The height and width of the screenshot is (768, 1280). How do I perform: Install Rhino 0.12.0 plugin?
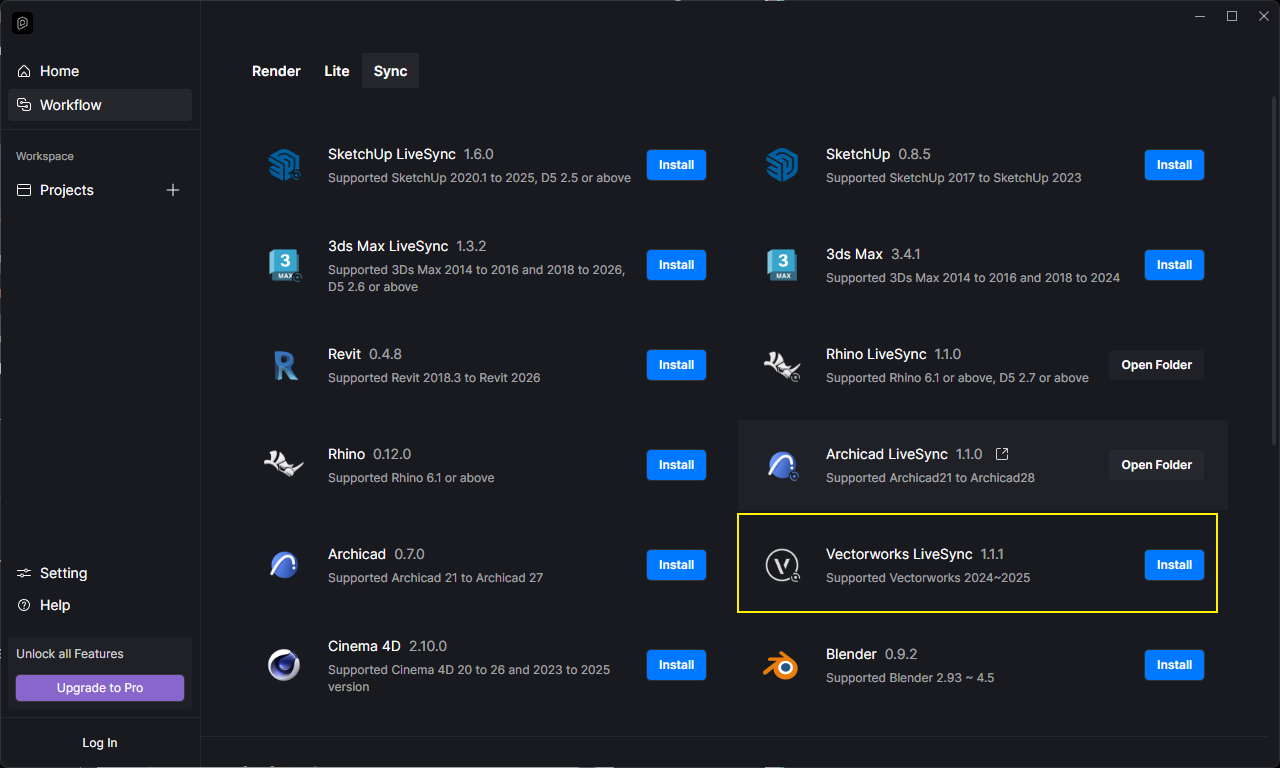[x=676, y=465]
